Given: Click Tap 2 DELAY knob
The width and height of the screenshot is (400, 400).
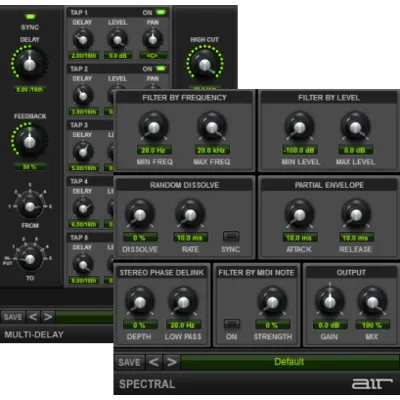Looking at the screenshot, I should [x=82, y=95].
